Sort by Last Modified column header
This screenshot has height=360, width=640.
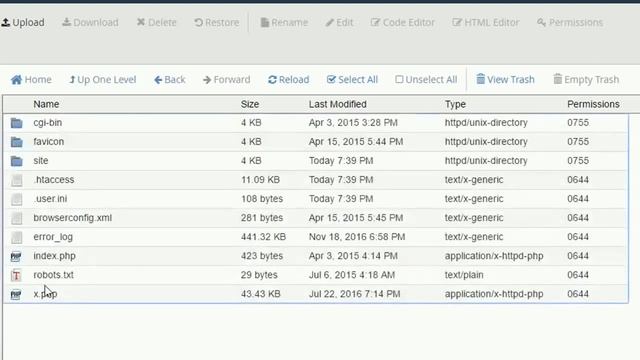[338, 104]
